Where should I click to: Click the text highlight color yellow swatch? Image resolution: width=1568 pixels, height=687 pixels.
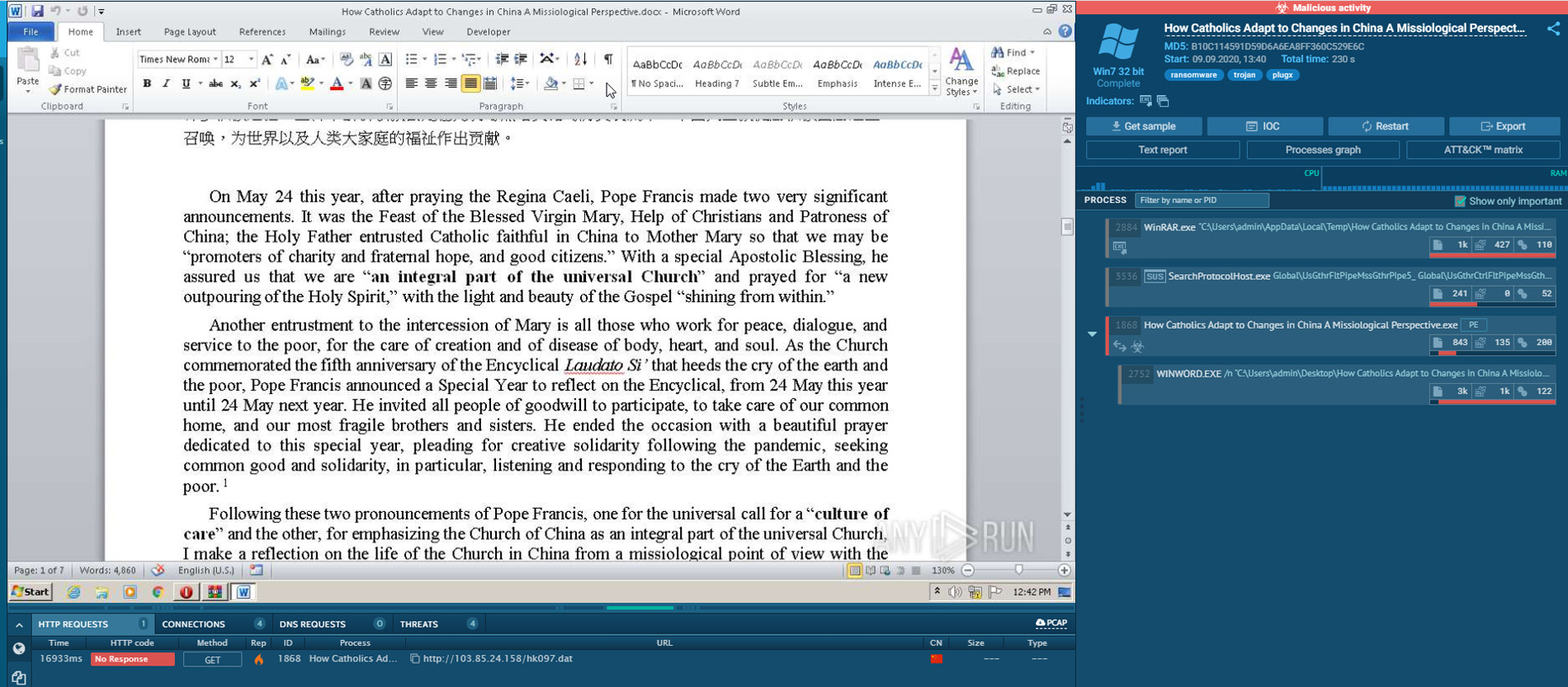point(307,83)
